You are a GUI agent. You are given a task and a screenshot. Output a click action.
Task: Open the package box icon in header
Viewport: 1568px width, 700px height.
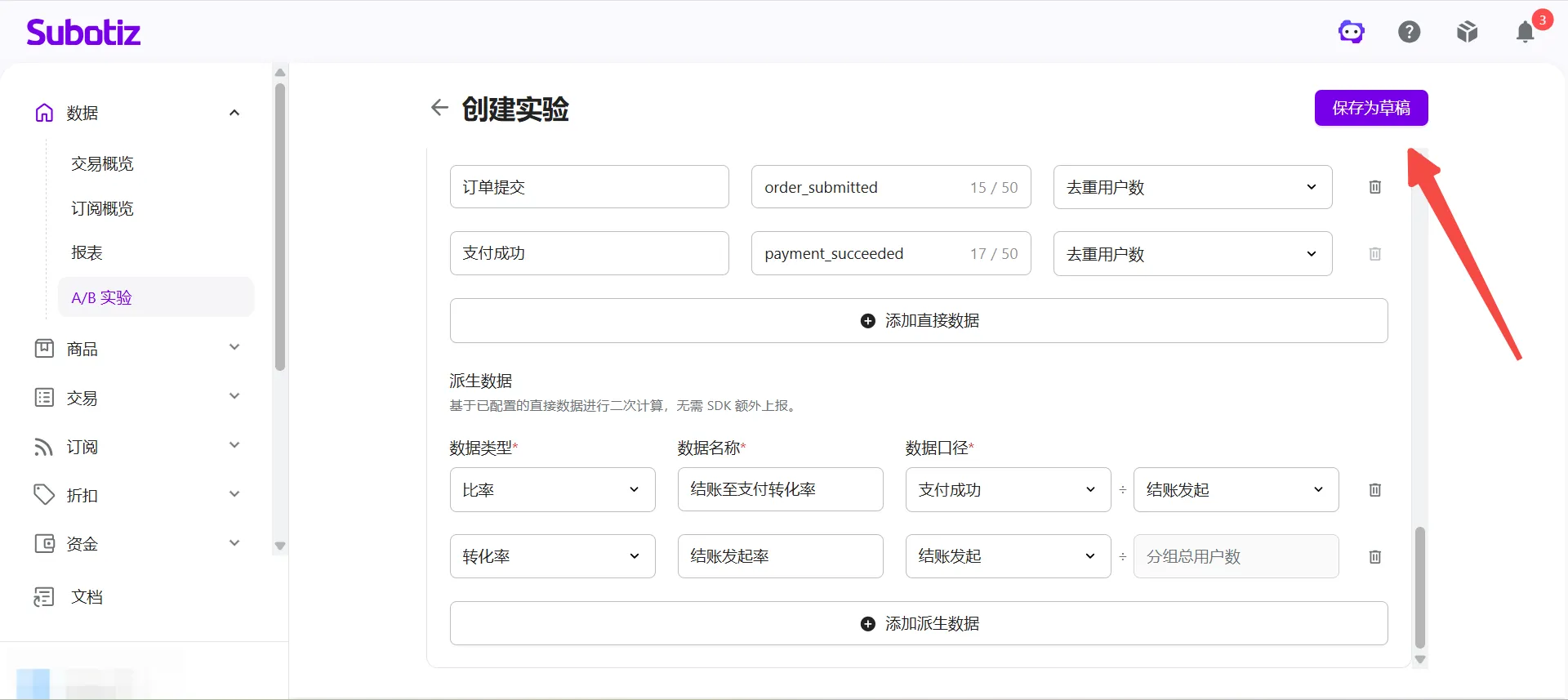pyautogui.click(x=1467, y=32)
